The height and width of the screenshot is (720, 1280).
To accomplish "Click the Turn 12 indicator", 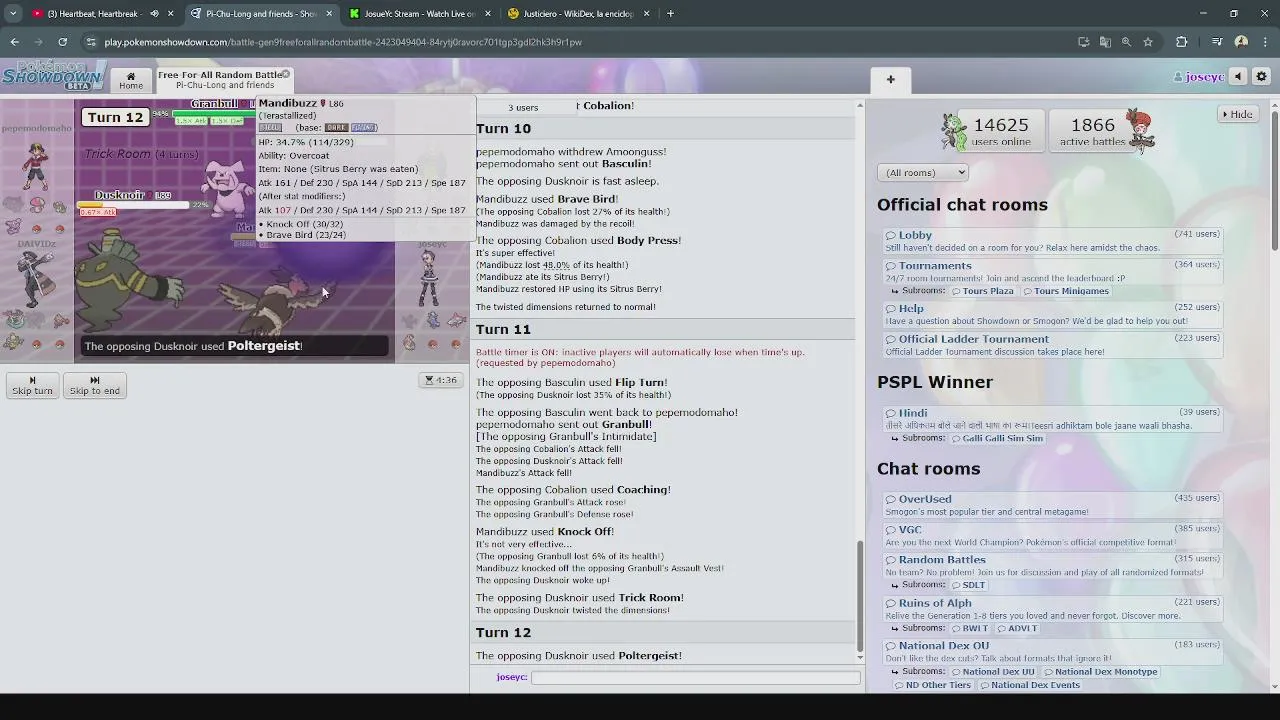I will (x=115, y=117).
